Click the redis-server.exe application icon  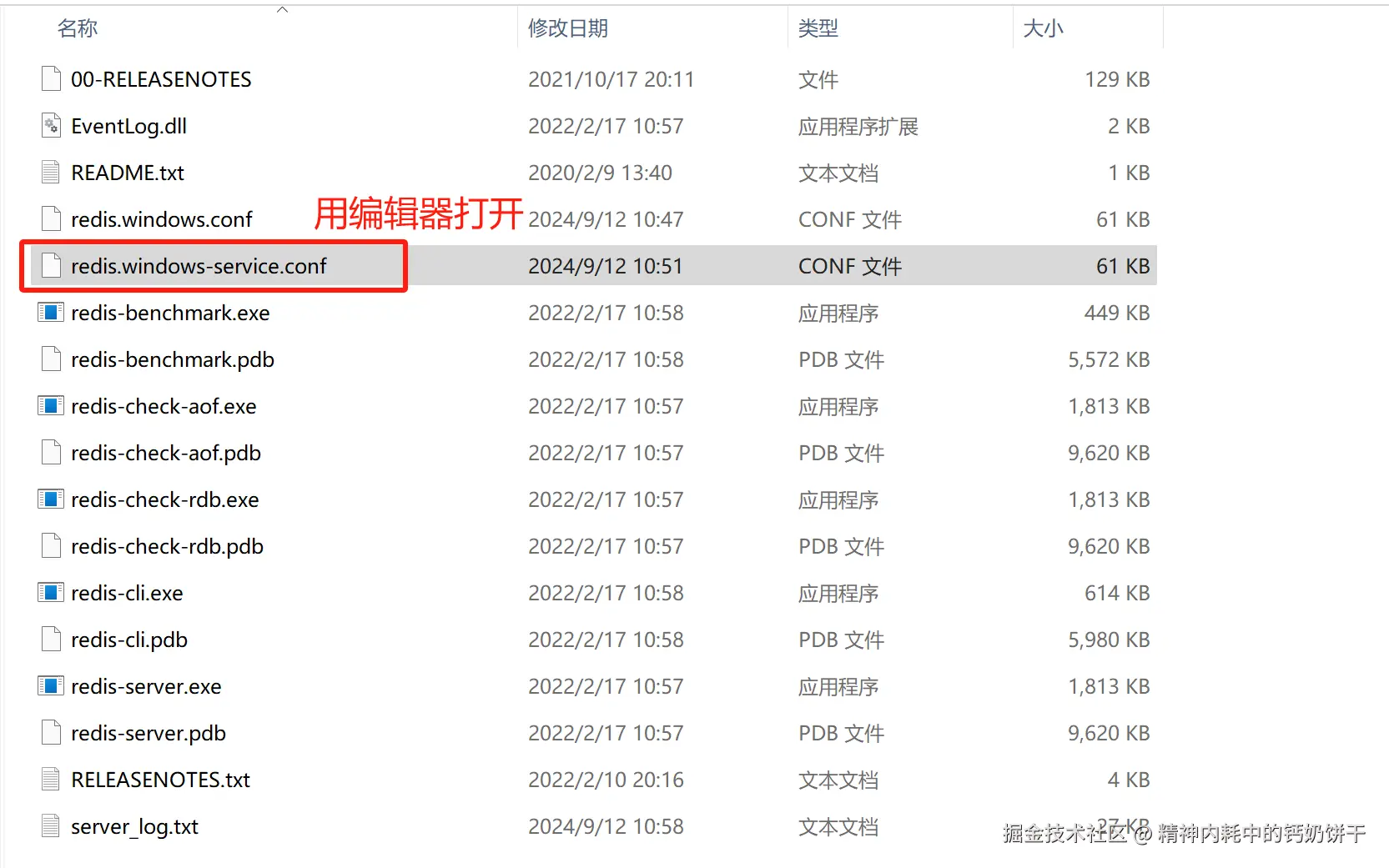click(51, 686)
